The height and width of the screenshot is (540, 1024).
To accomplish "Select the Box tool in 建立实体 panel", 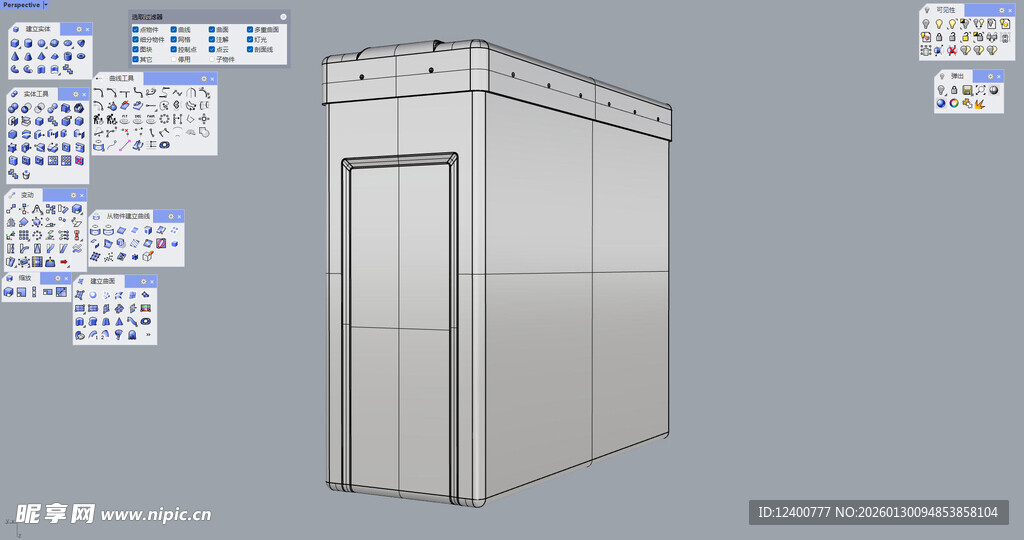I will [x=15, y=44].
